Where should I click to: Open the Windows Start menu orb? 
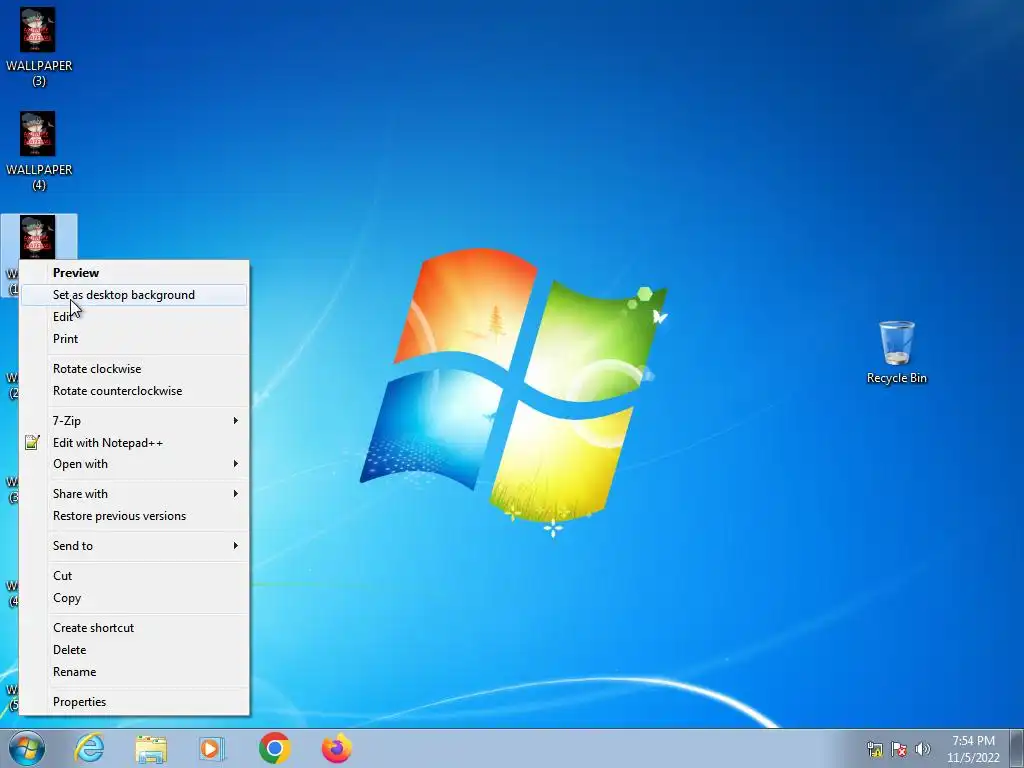(27, 748)
